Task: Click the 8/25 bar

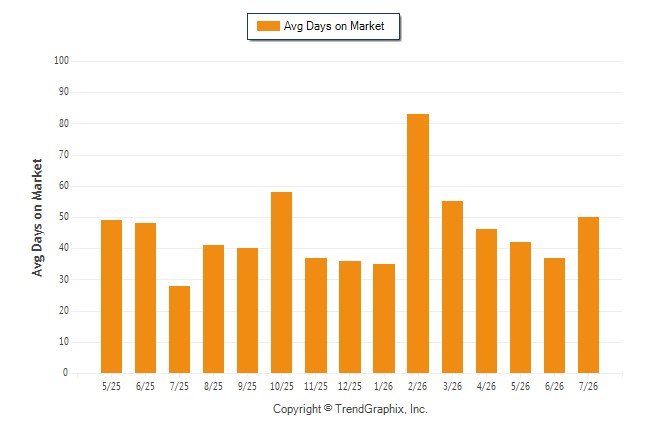Action: click(x=213, y=309)
